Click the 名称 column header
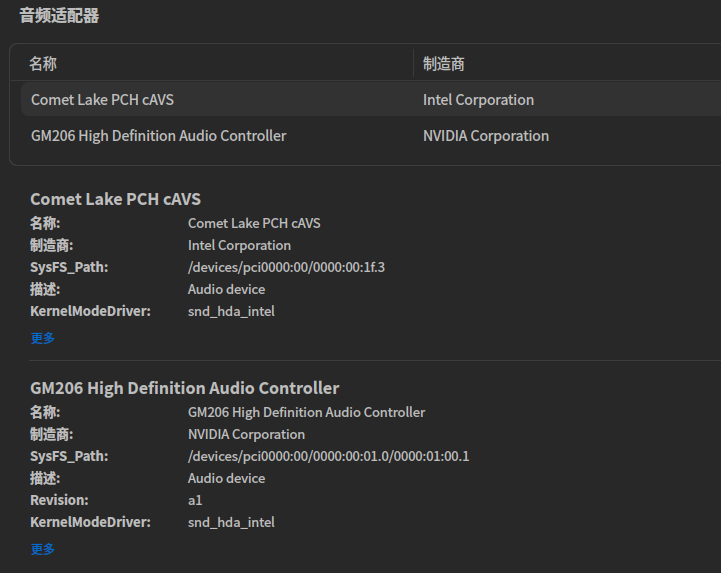This screenshot has width=721, height=573. pos(43,64)
